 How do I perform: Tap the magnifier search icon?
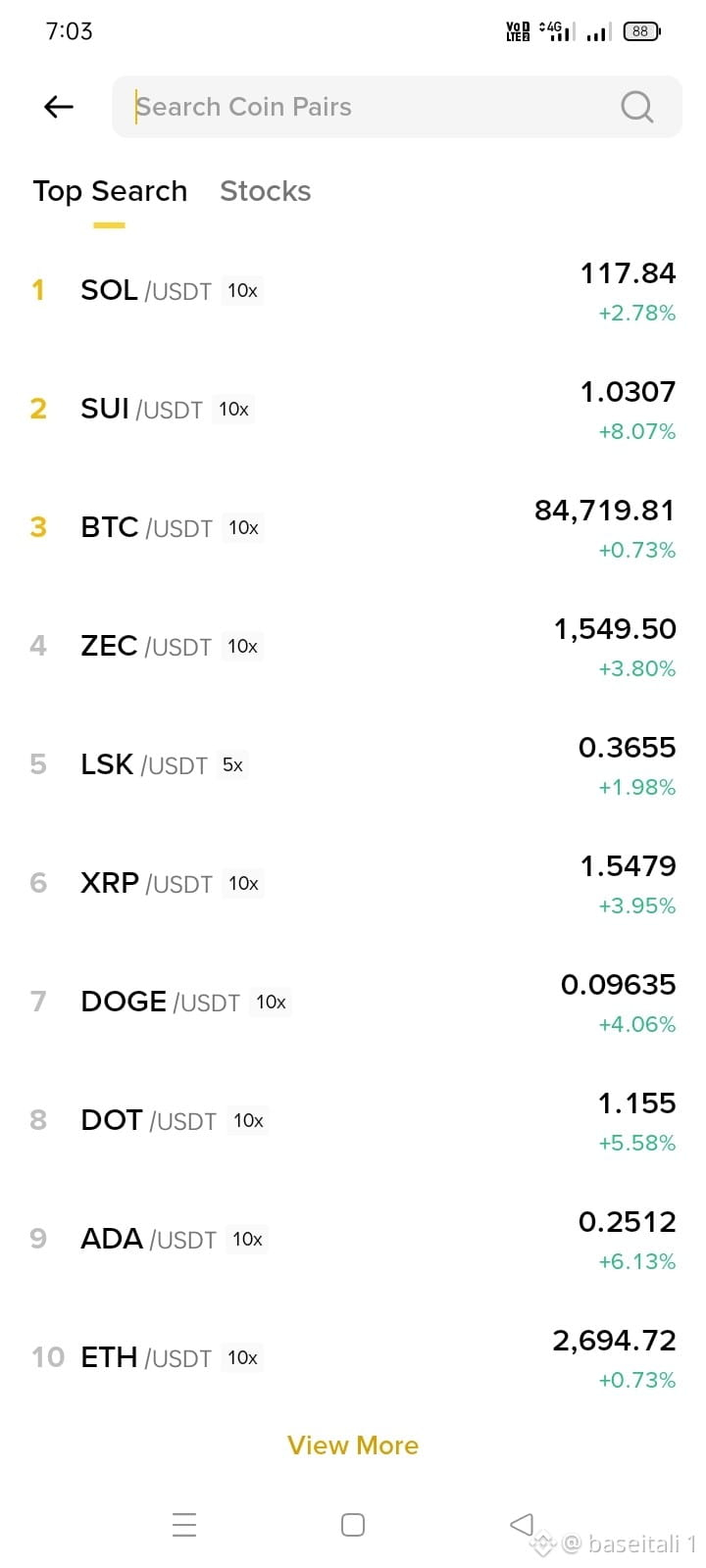click(x=637, y=107)
